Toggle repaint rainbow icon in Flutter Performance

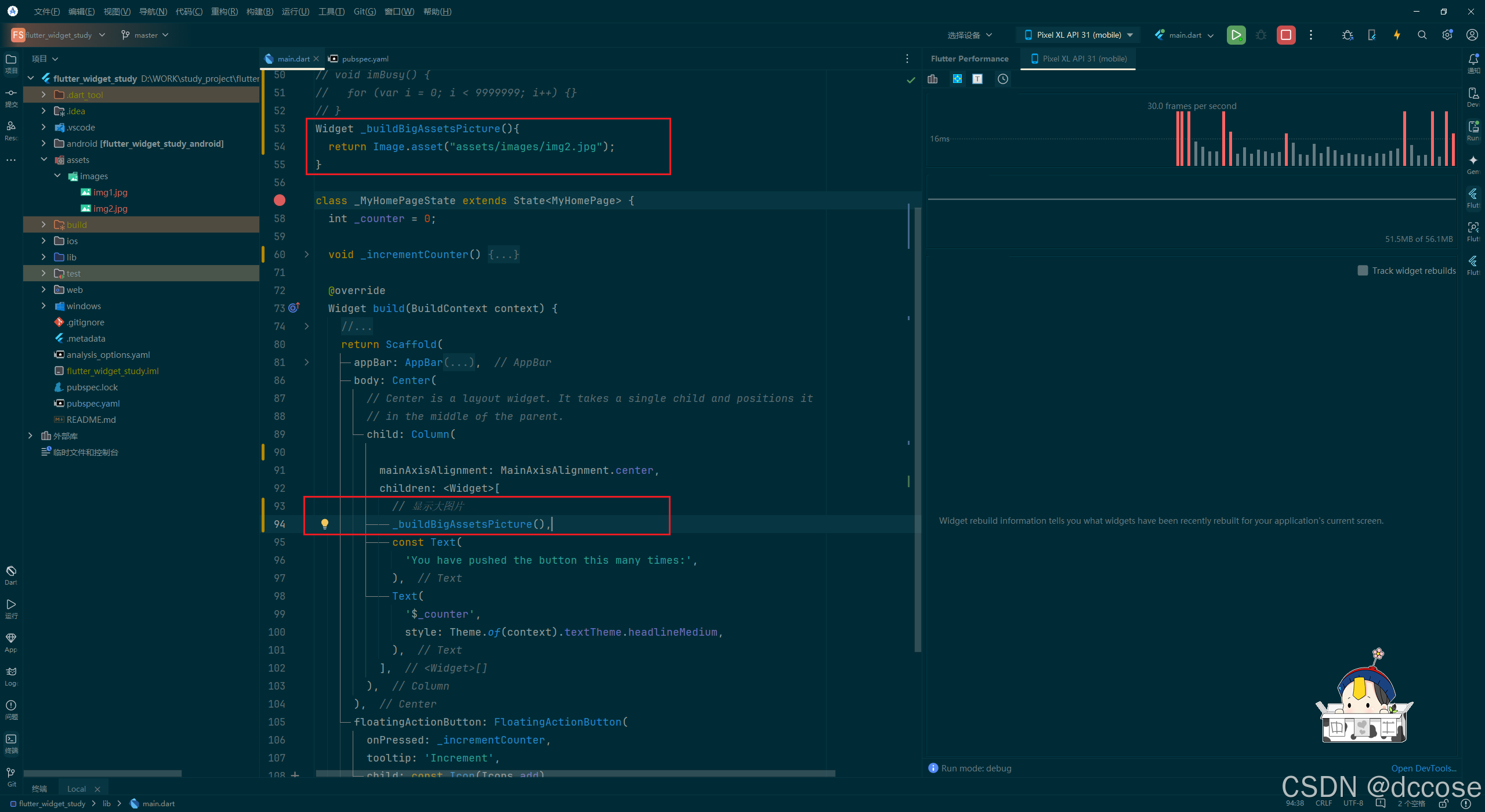coord(957,79)
